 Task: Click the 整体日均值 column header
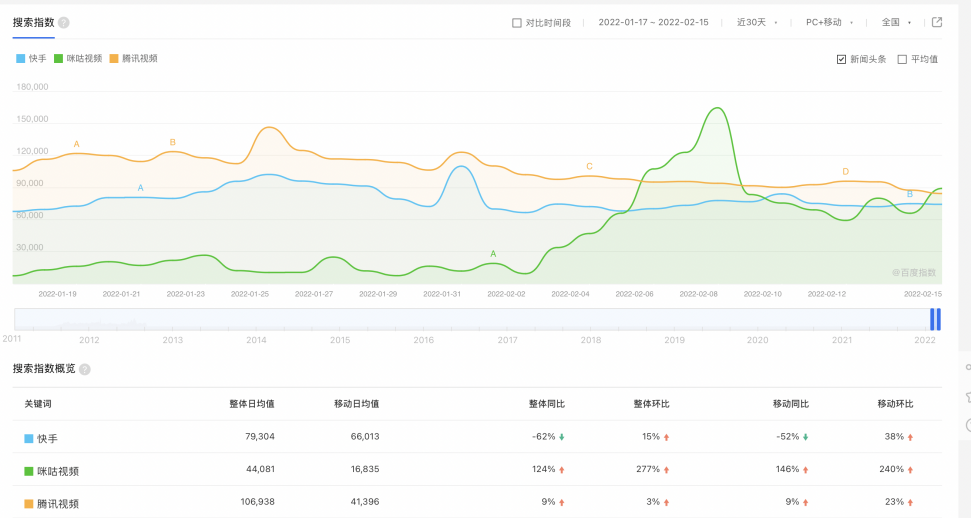click(251, 404)
